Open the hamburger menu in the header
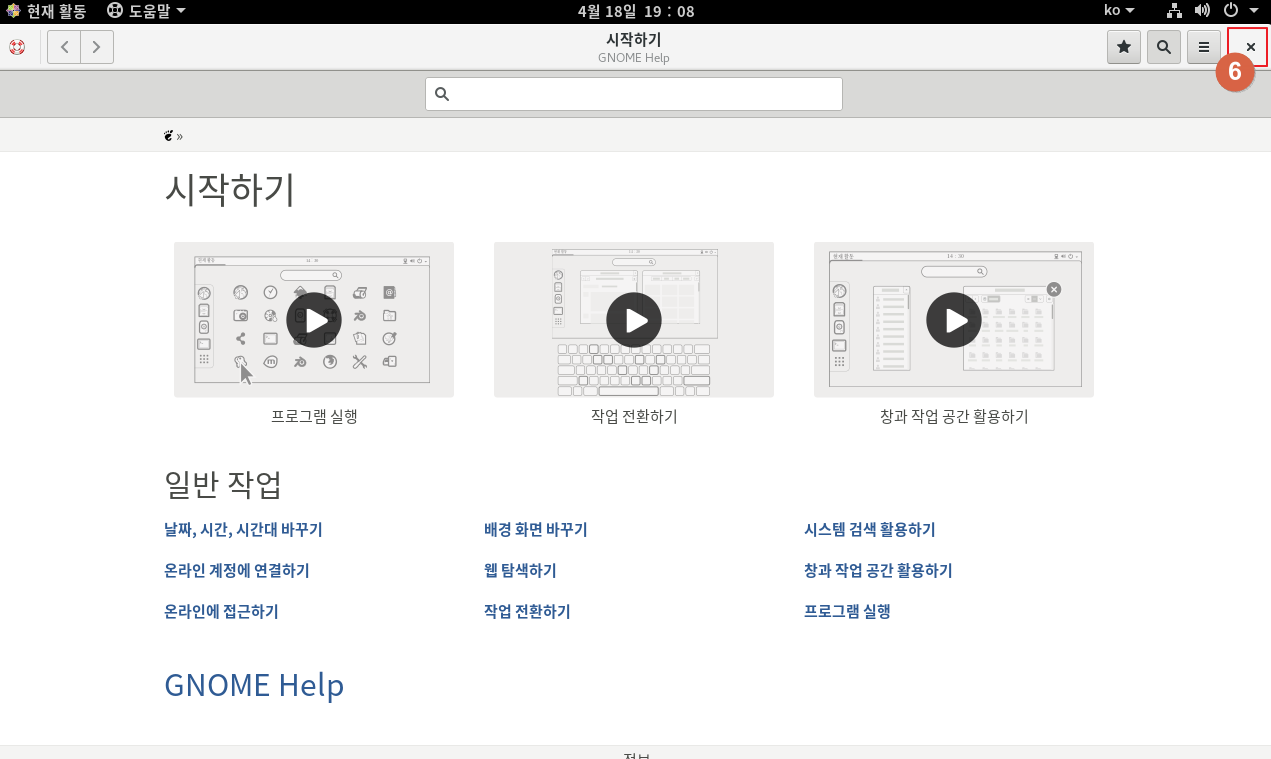The width and height of the screenshot is (1271, 759). [1204, 47]
